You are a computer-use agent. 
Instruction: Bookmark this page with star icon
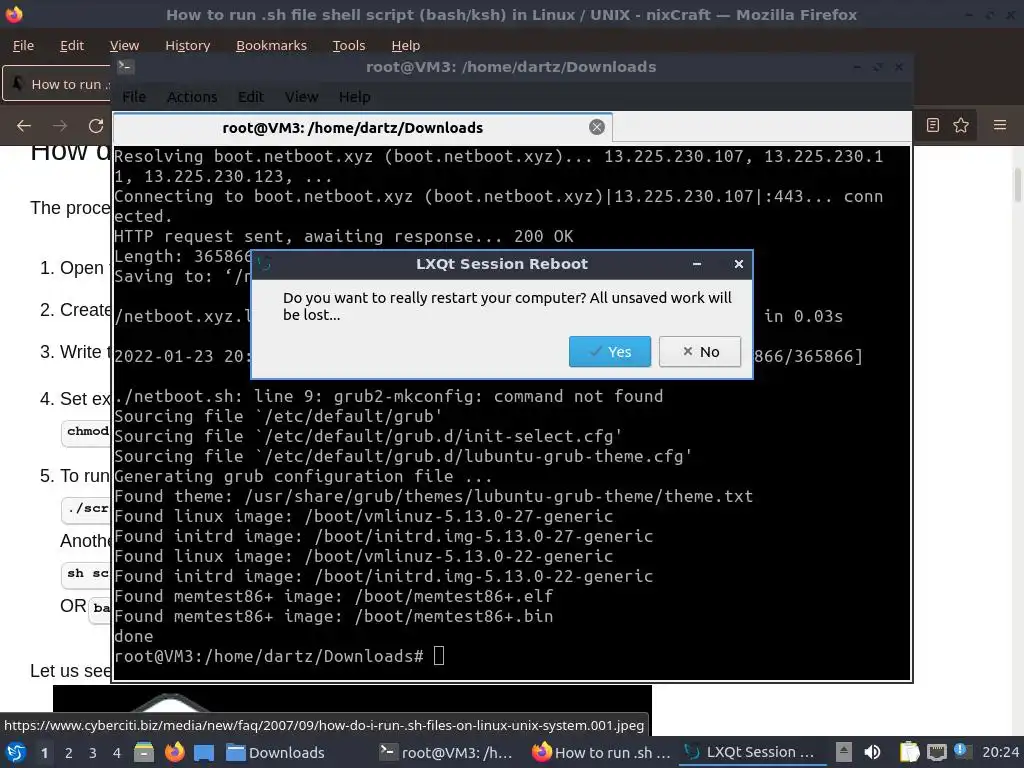point(961,125)
